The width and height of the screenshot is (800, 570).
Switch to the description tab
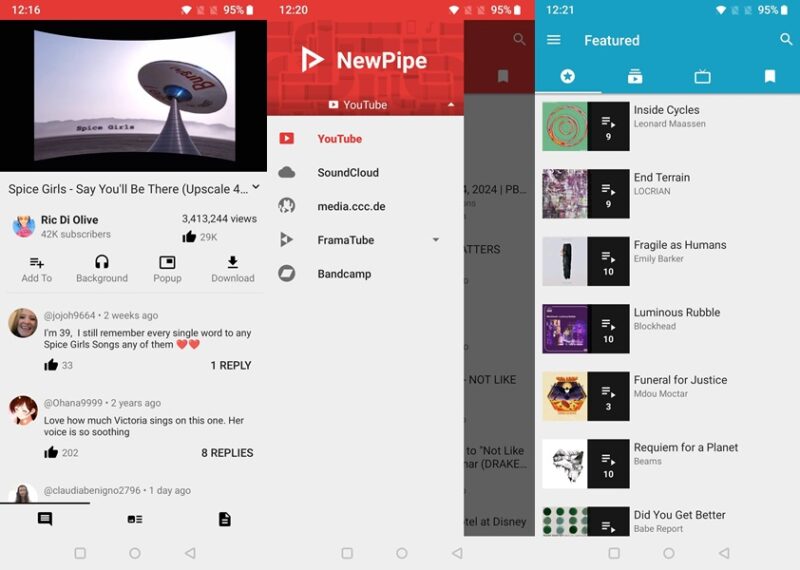coord(224,519)
